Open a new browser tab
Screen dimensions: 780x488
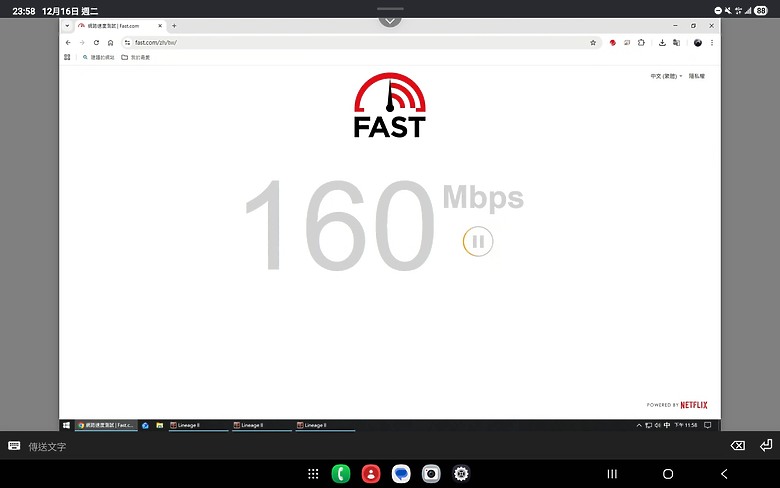click(174, 26)
